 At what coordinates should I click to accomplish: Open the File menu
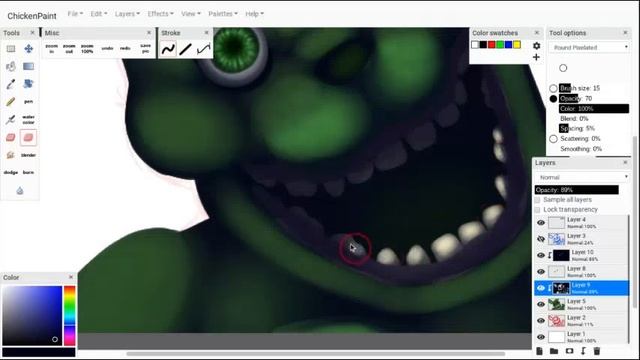coord(75,14)
